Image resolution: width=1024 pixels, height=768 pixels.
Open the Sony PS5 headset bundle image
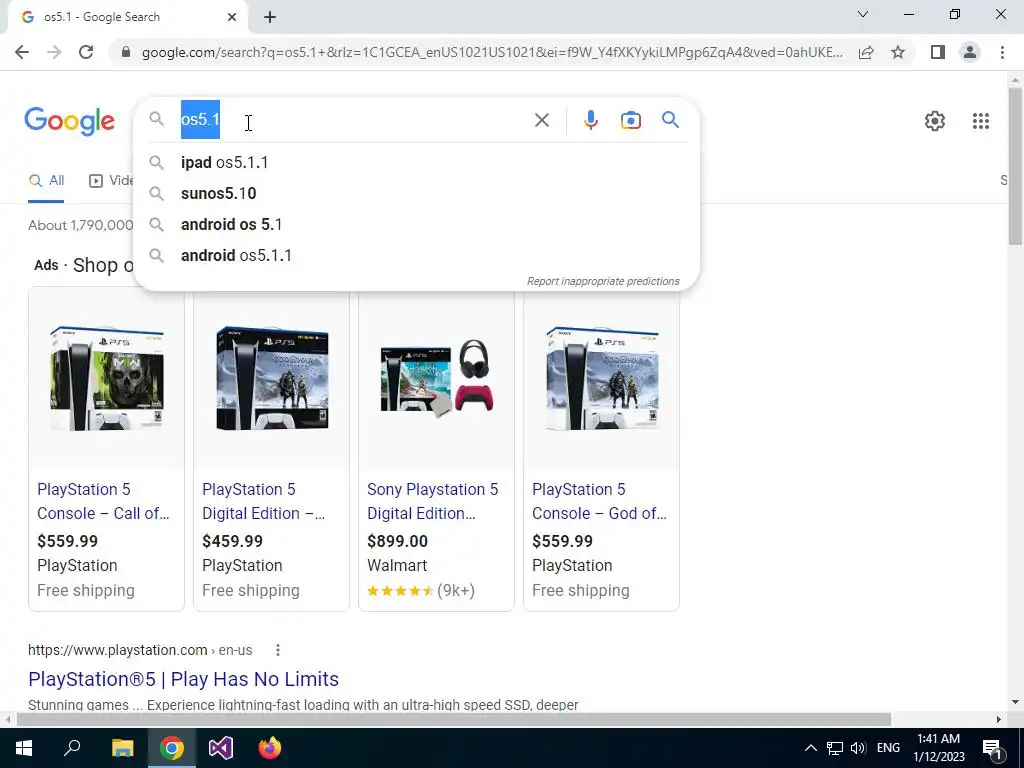[436, 379]
